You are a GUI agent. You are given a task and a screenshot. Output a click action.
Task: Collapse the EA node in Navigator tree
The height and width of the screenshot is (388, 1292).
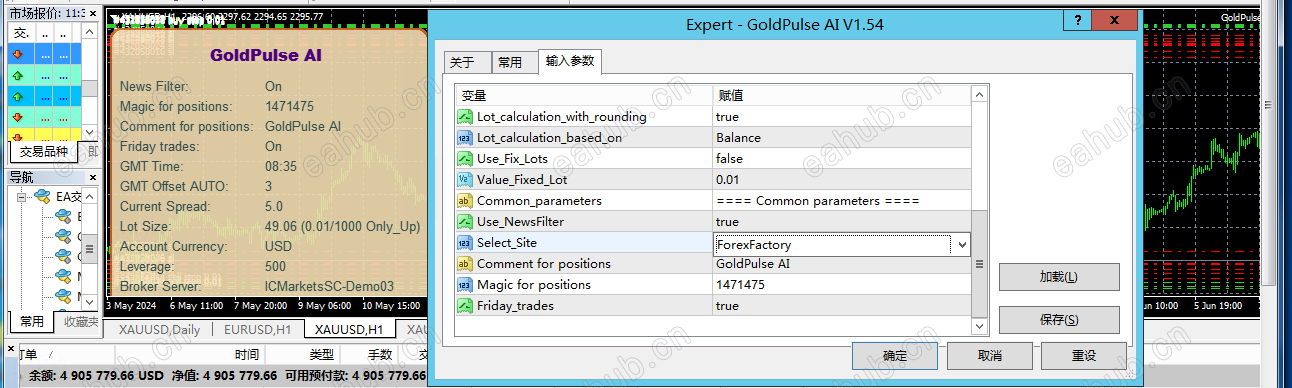click(x=22, y=196)
